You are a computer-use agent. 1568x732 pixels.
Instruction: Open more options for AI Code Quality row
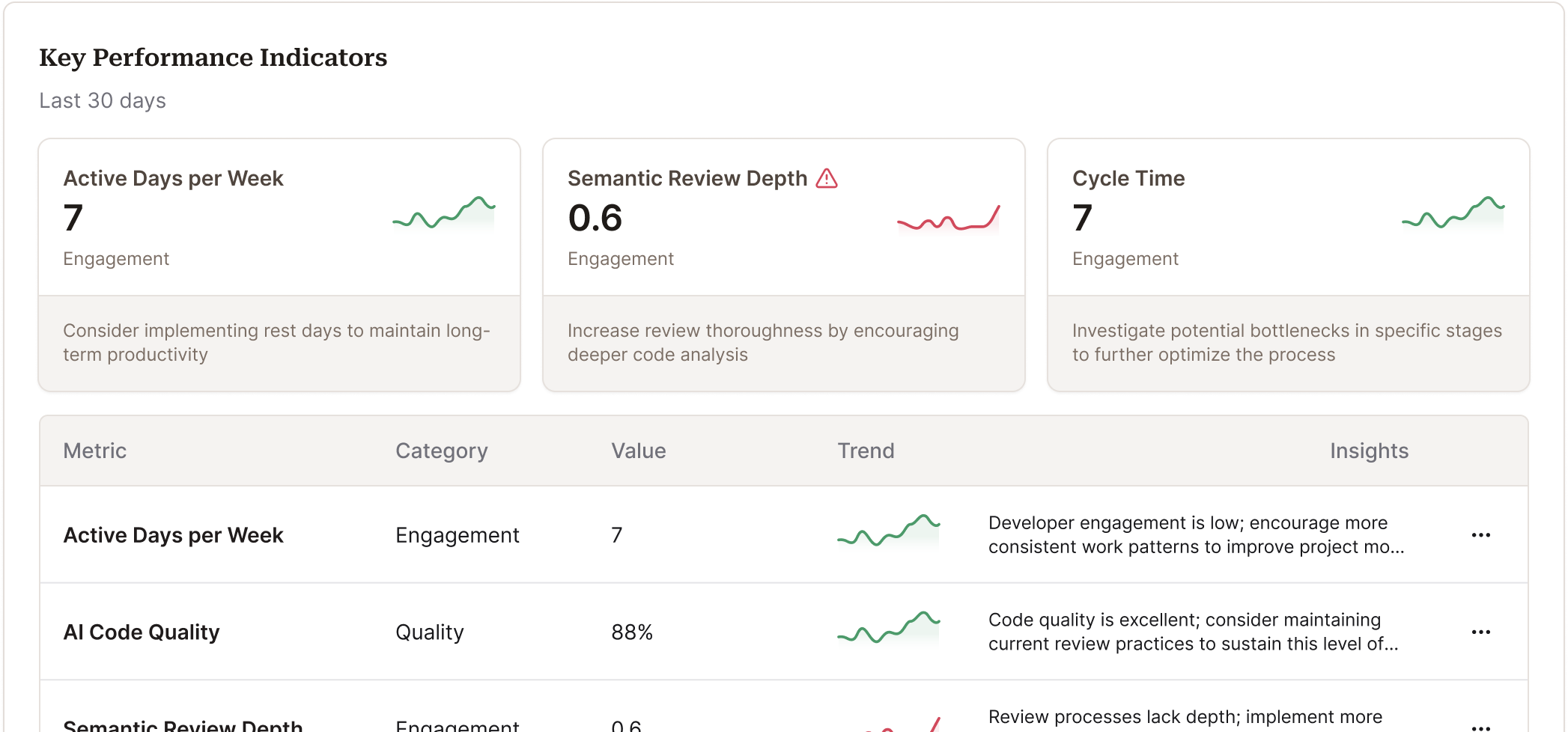tap(1480, 632)
